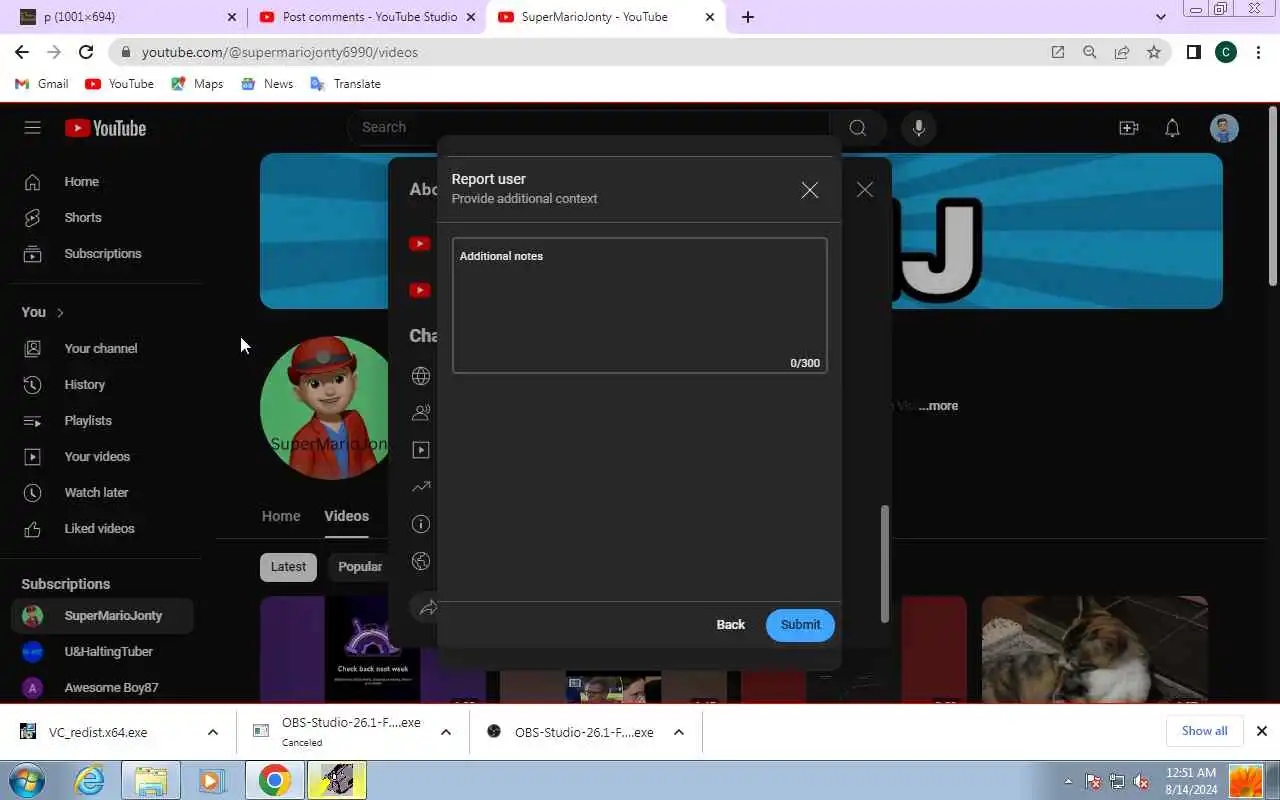Open SuperMarioJonty subscription
Screen dimensions: 1280x800
(102, 616)
